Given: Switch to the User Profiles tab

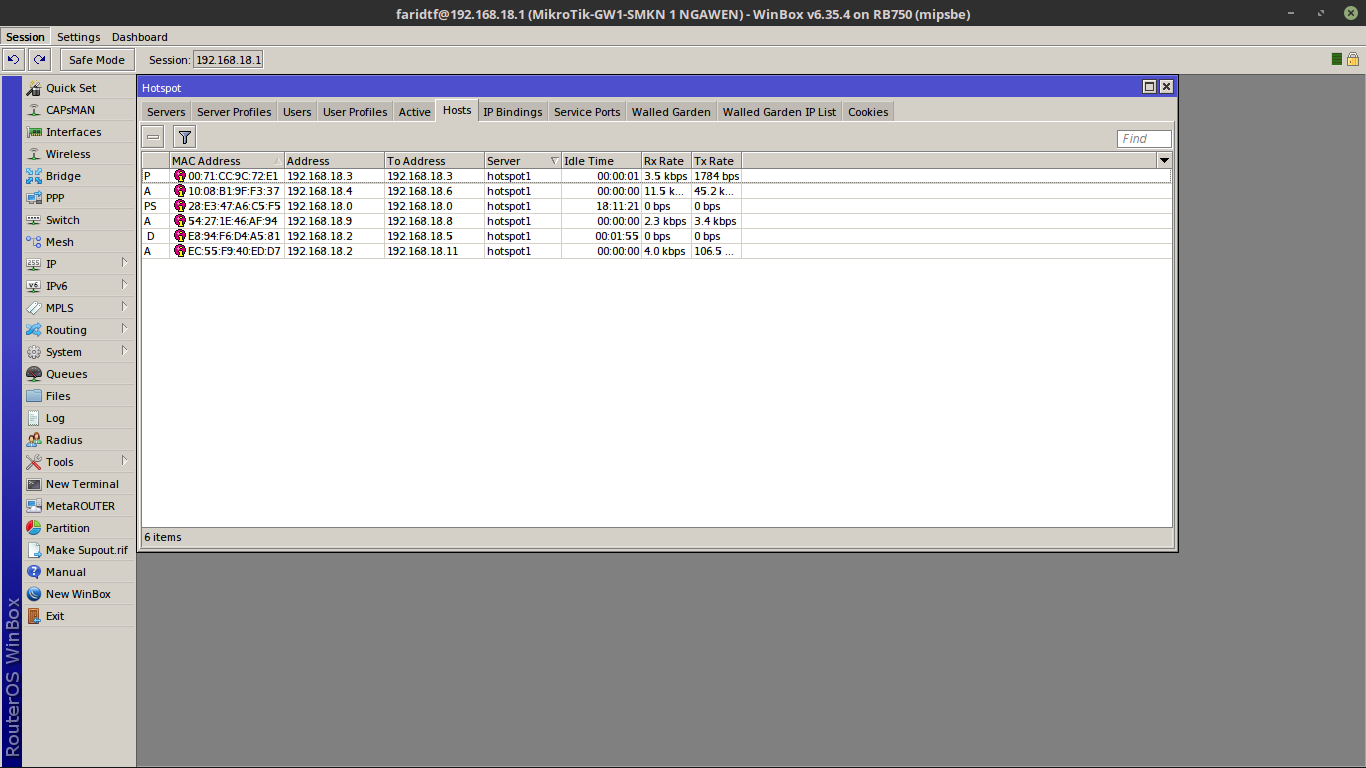Looking at the screenshot, I should [355, 112].
